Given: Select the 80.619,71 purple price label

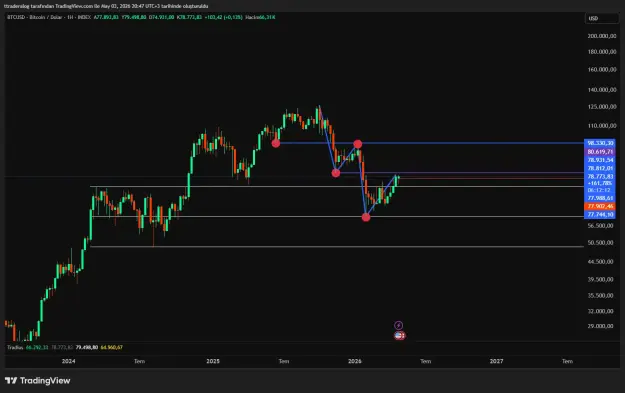Looking at the screenshot, I should [600, 152].
